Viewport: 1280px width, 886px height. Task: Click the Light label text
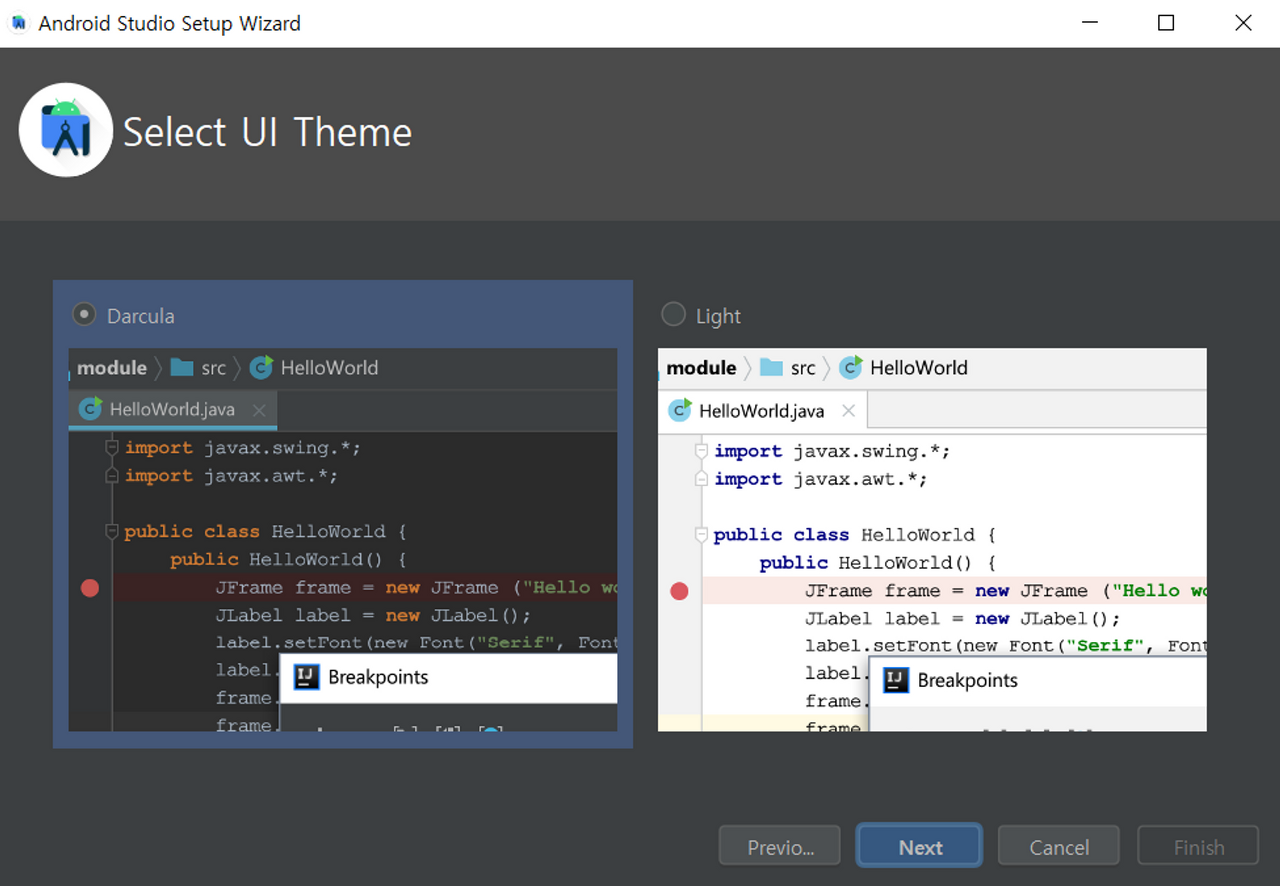pyautogui.click(x=718, y=316)
